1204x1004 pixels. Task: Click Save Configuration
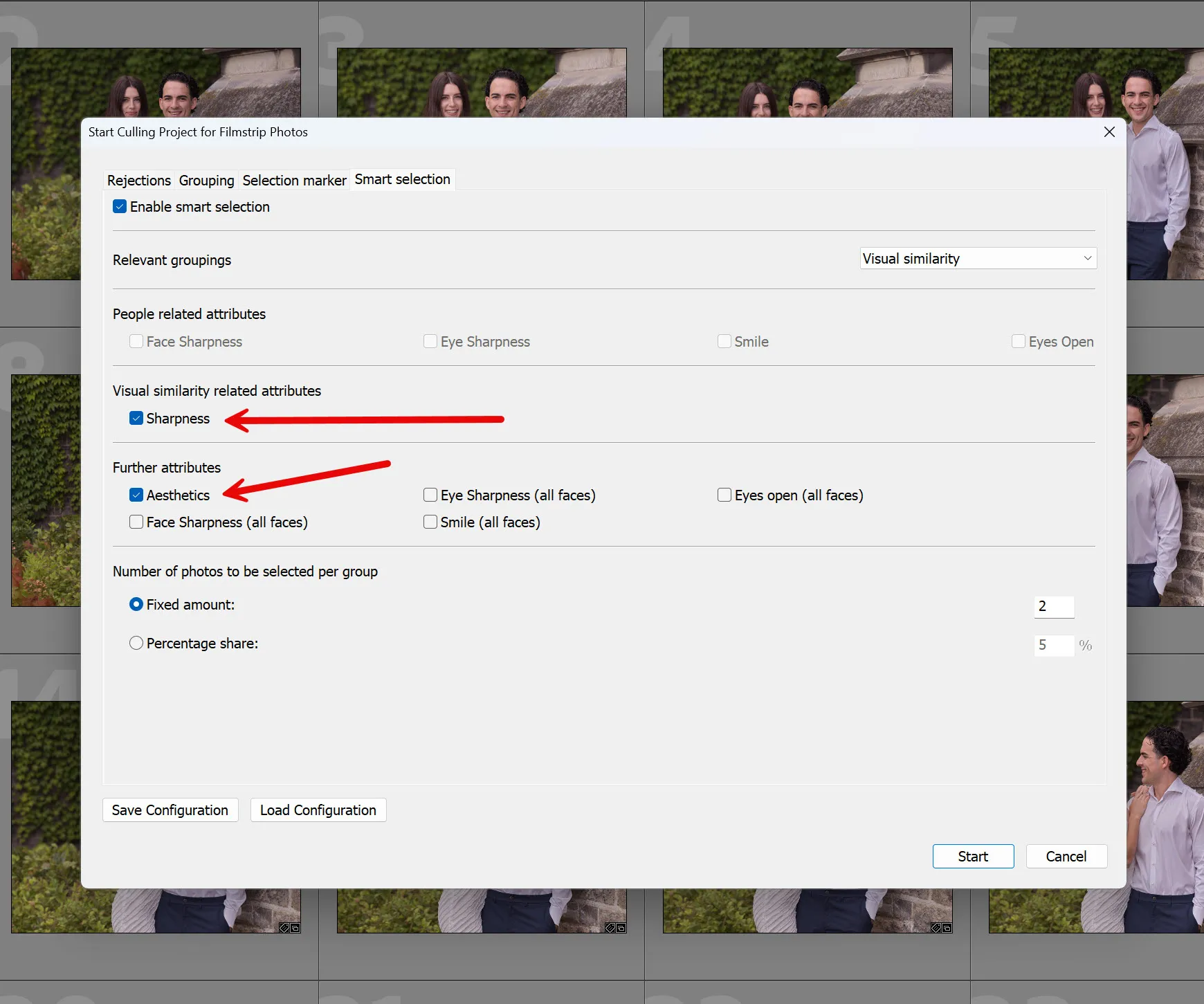[170, 810]
